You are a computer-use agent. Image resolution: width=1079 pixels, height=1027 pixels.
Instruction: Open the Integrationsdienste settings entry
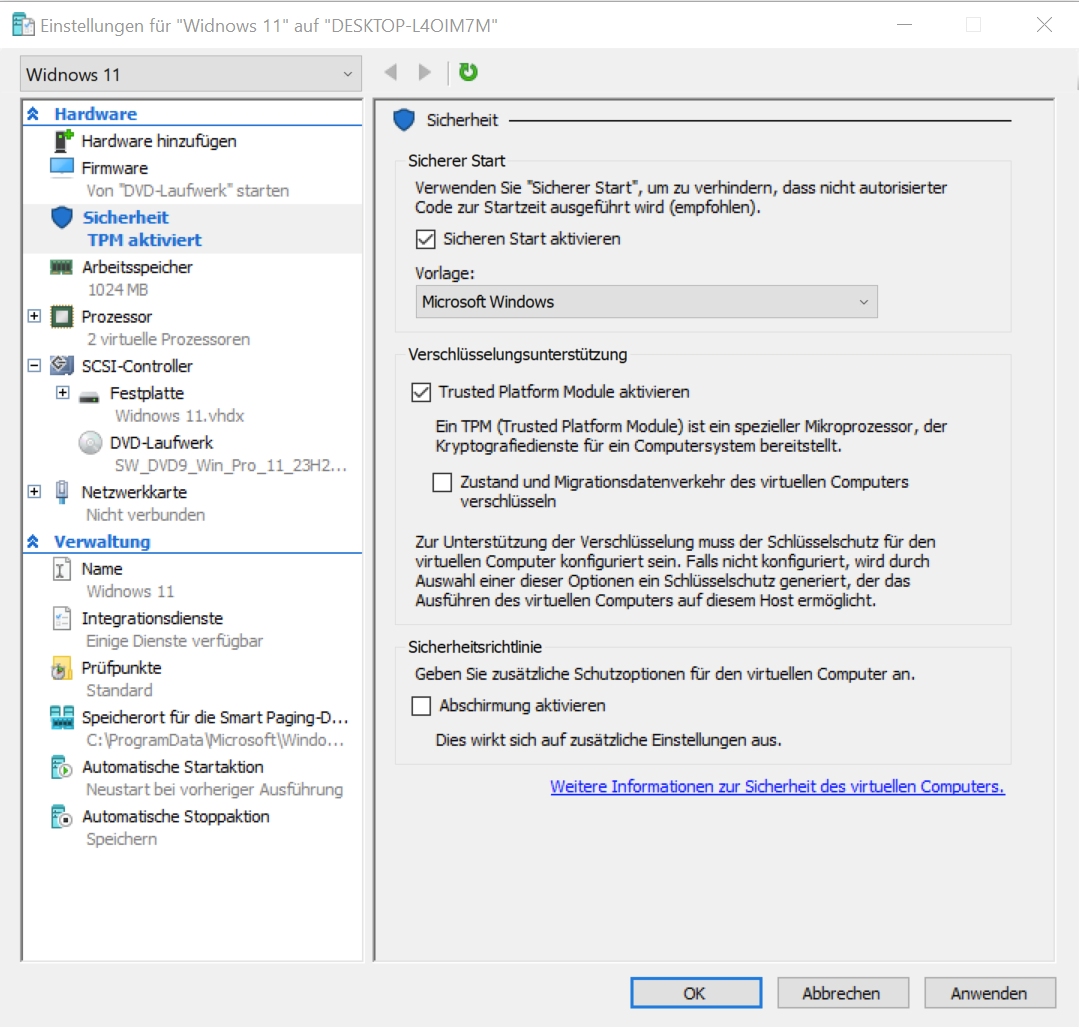[x=152, y=618]
